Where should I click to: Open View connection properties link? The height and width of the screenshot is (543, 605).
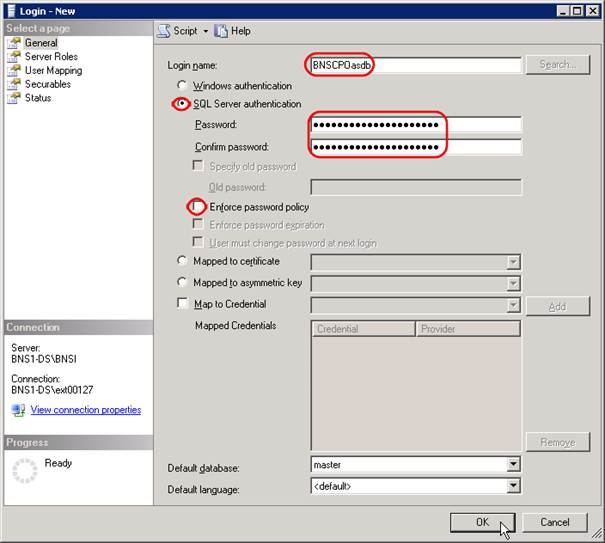(86, 410)
